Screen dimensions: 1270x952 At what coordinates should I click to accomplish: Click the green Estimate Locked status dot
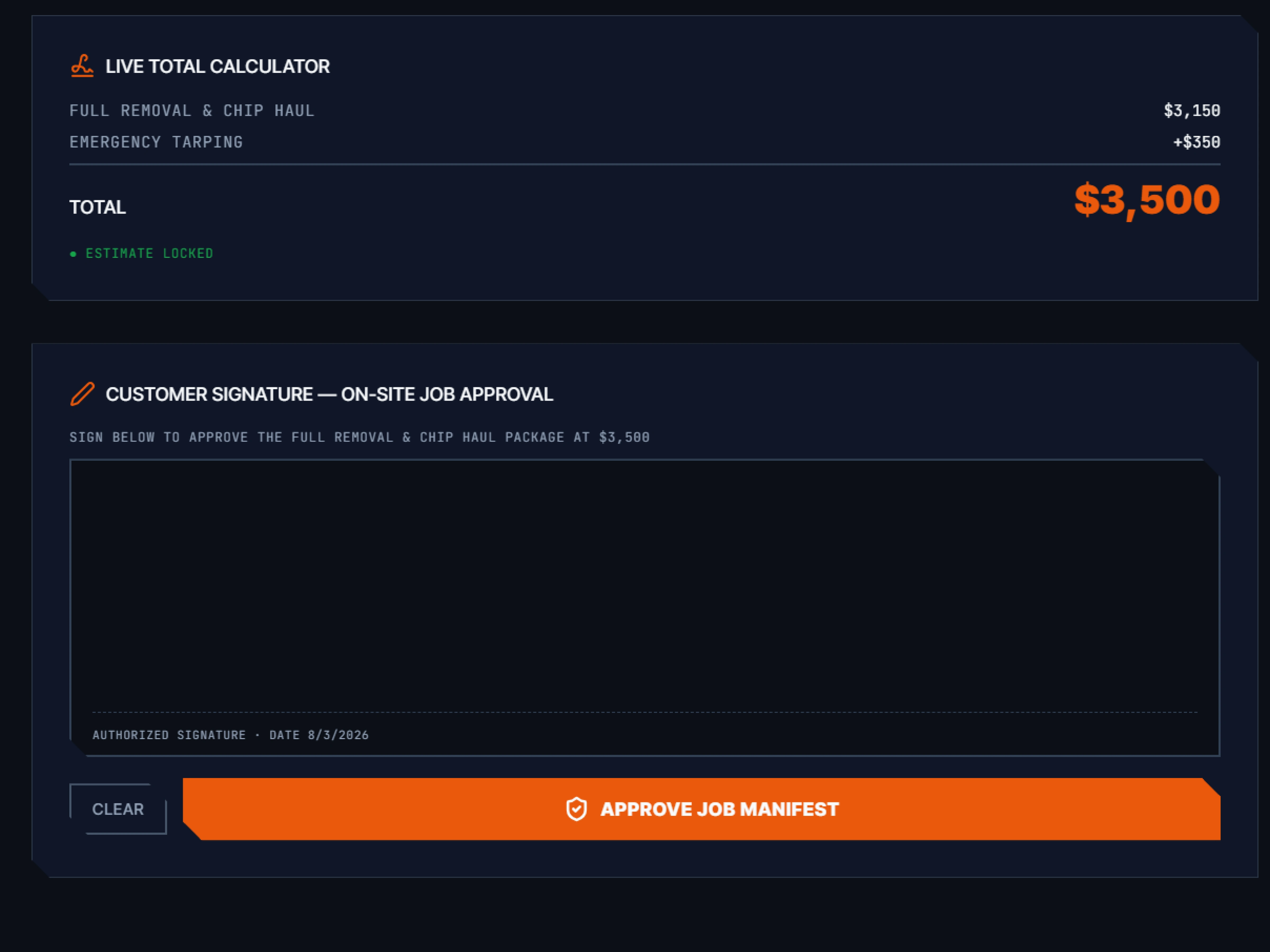tap(73, 254)
